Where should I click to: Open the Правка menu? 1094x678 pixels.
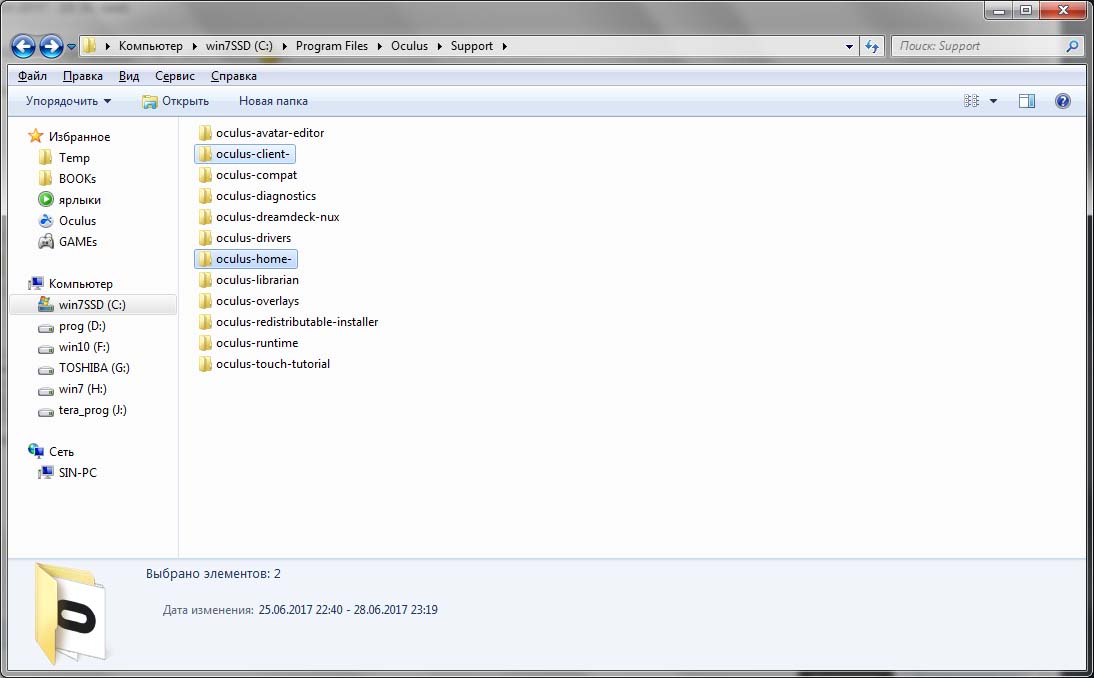tap(82, 76)
